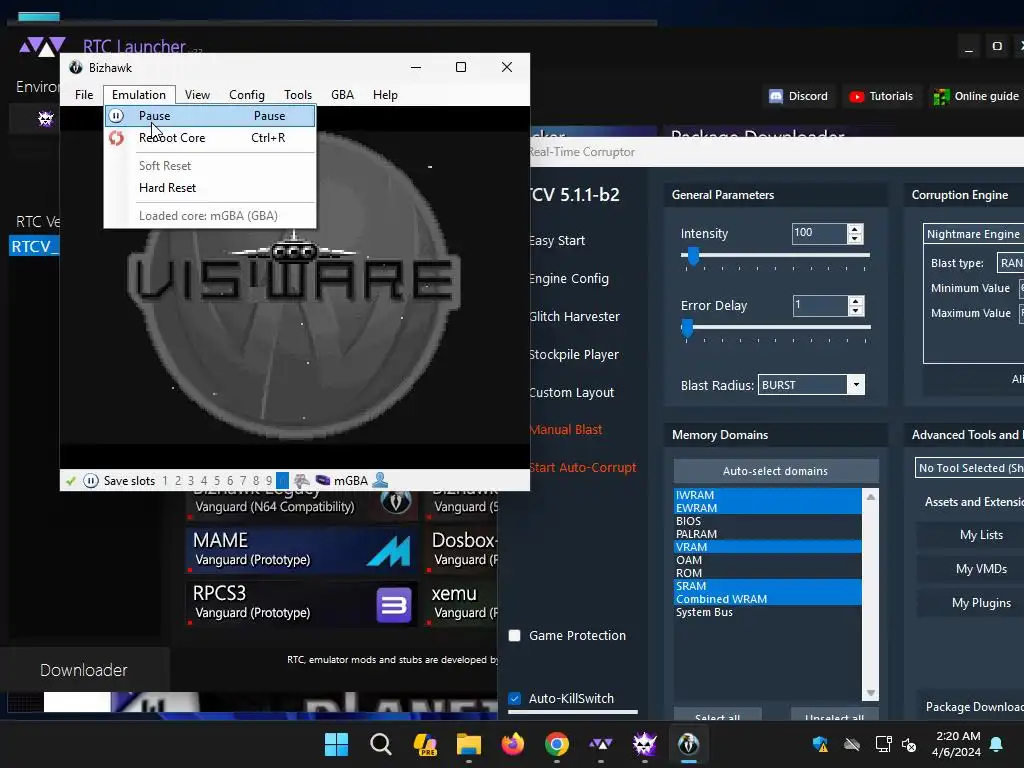The height and width of the screenshot is (768, 1024).
Task: Click the mGBA core icon in status bar
Action: pyautogui.click(x=323, y=481)
